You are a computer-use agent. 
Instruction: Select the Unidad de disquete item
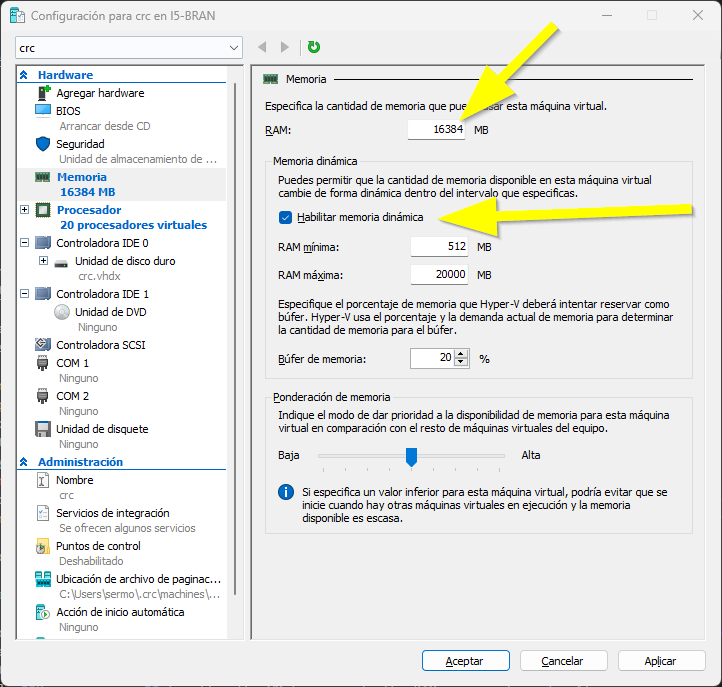tap(102, 429)
